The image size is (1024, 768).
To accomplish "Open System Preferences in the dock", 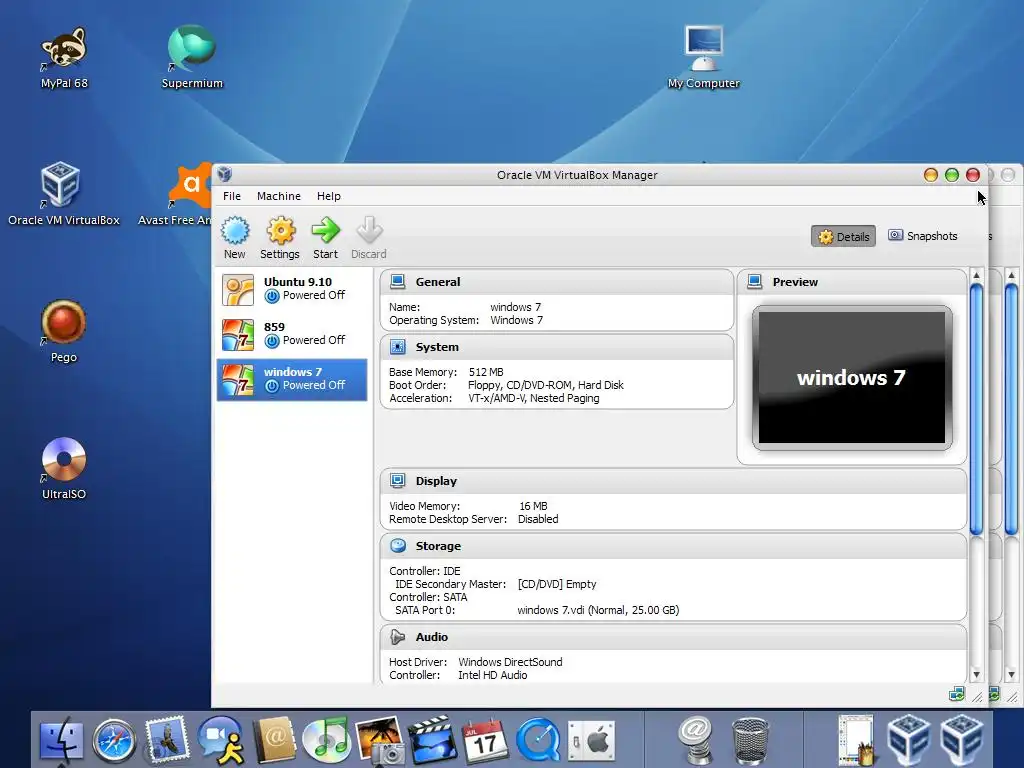I will (591, 741).
